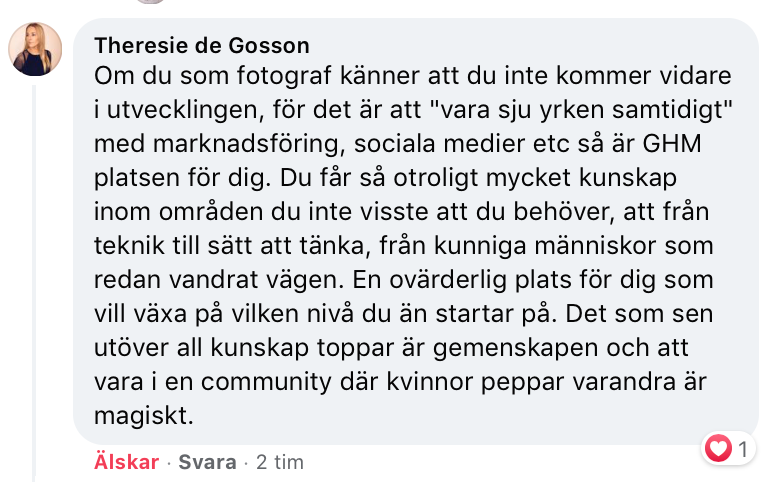Open the 2 tim timestamp link
The image size is (774, 482).
click(x=280, y=462)
